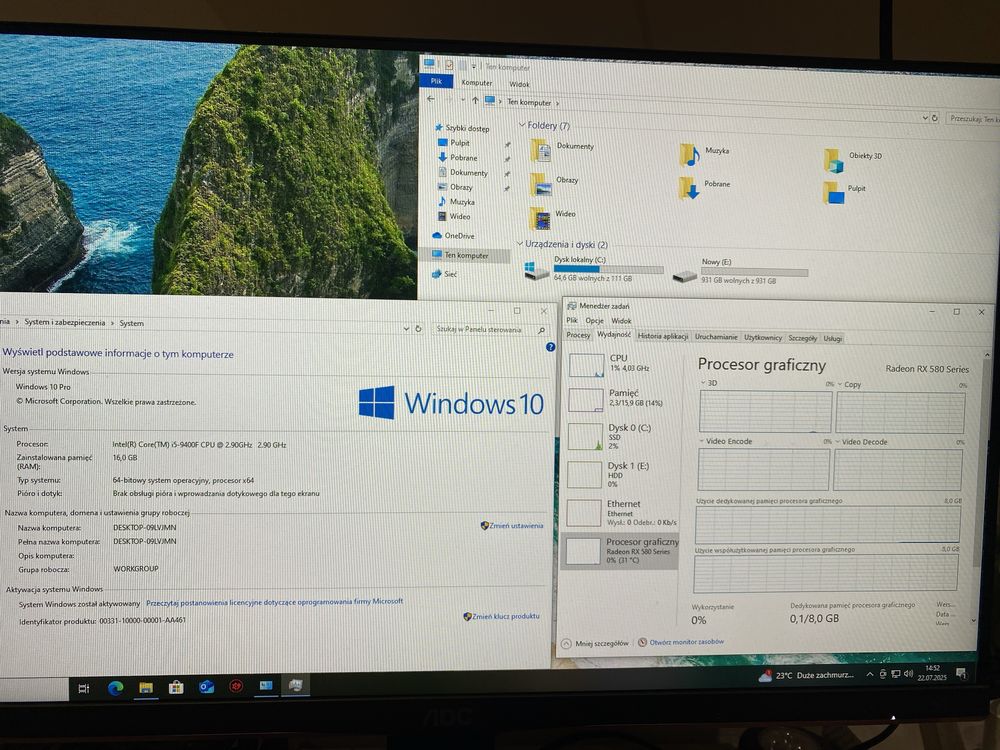Open the Dokumenty folder icon in Folders

pyautogui.click(x=541, y=151)
